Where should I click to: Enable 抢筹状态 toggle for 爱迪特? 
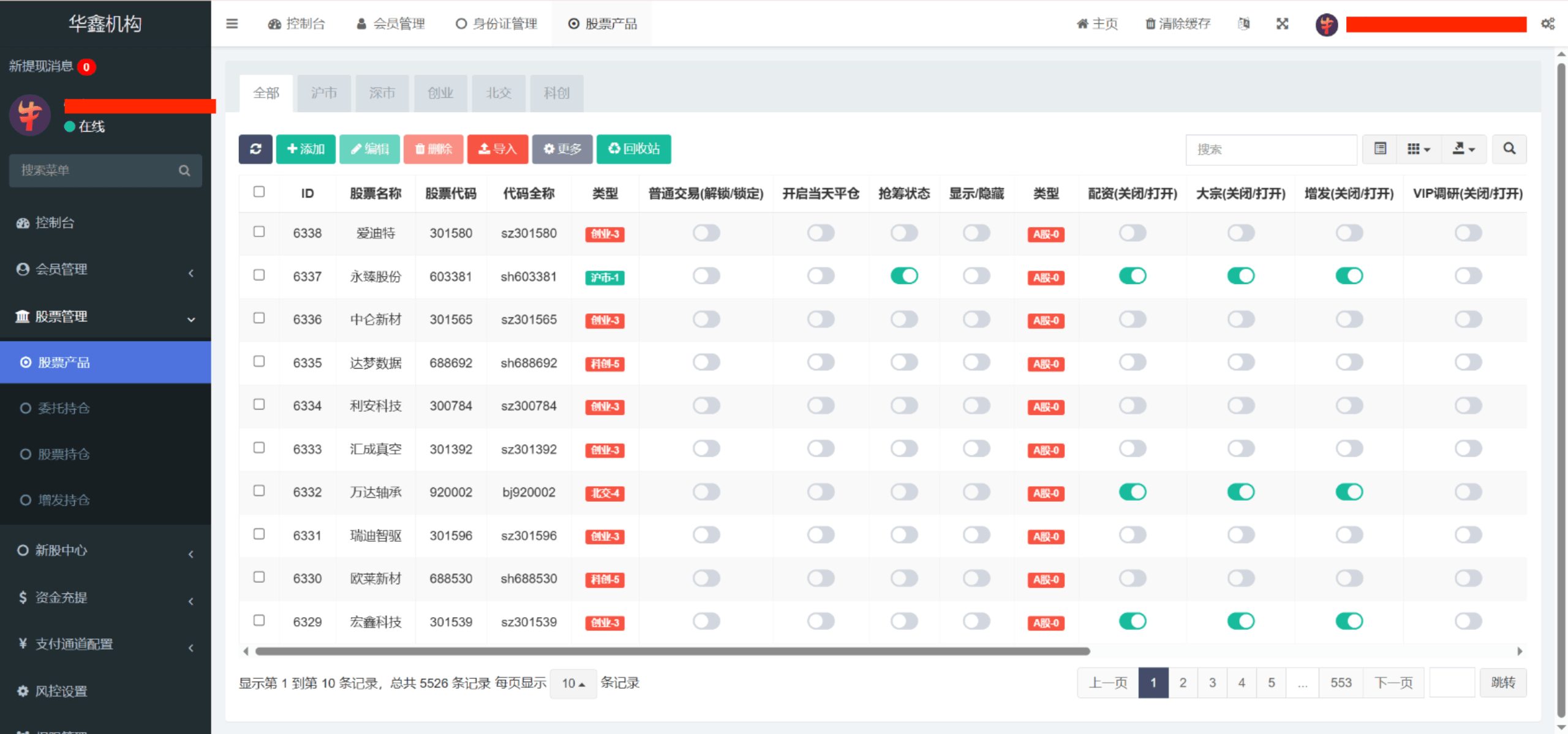[x=904, y=233]
